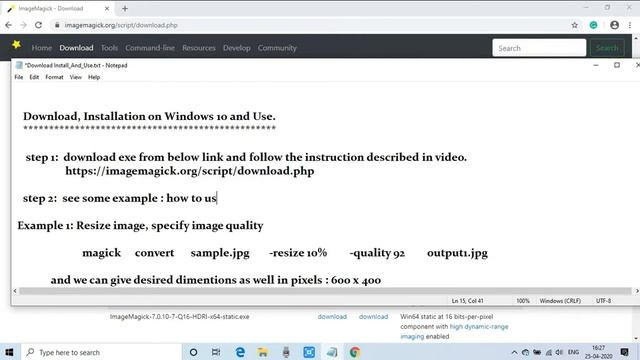The width and height of the screenshot is (640, 360).
Task: Launch Microsoft Edge from taskbar
Action: (x=240, y=352)
